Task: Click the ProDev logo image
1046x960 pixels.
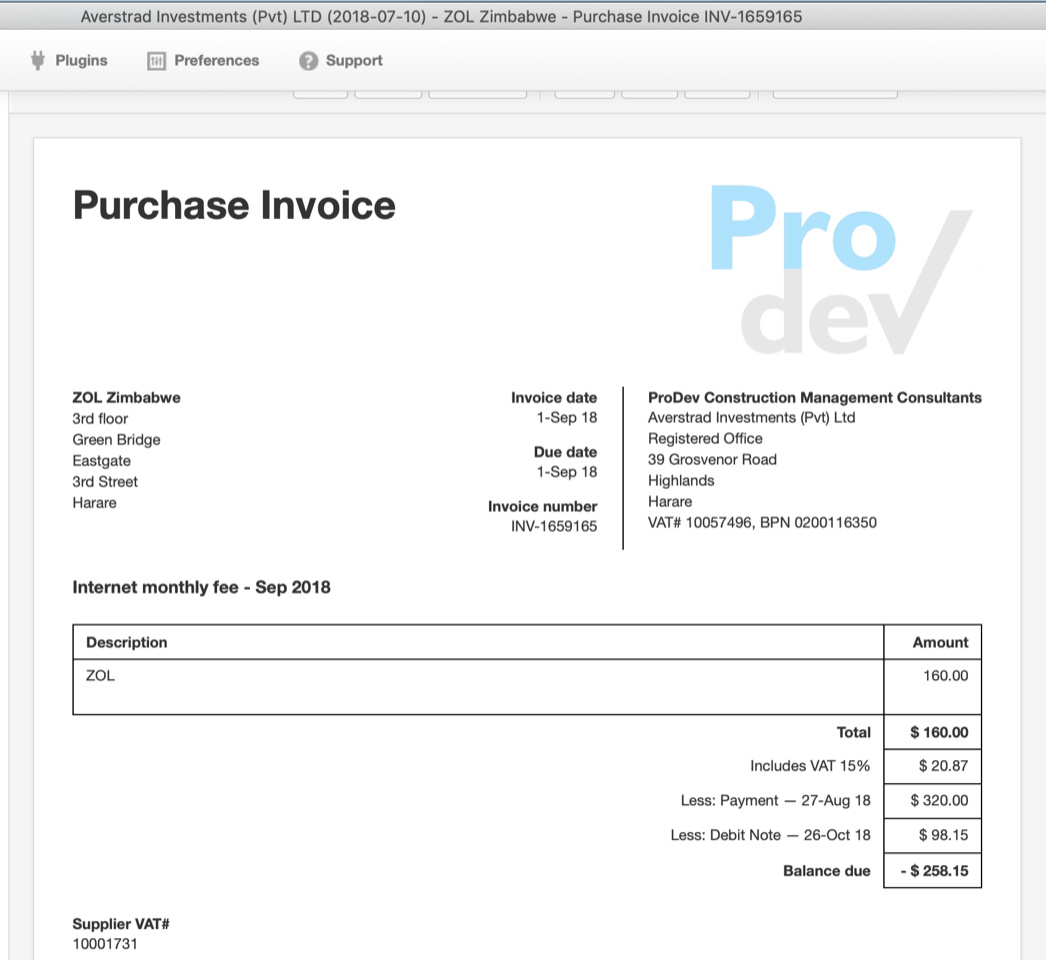Action: click(x=841, y=269)
